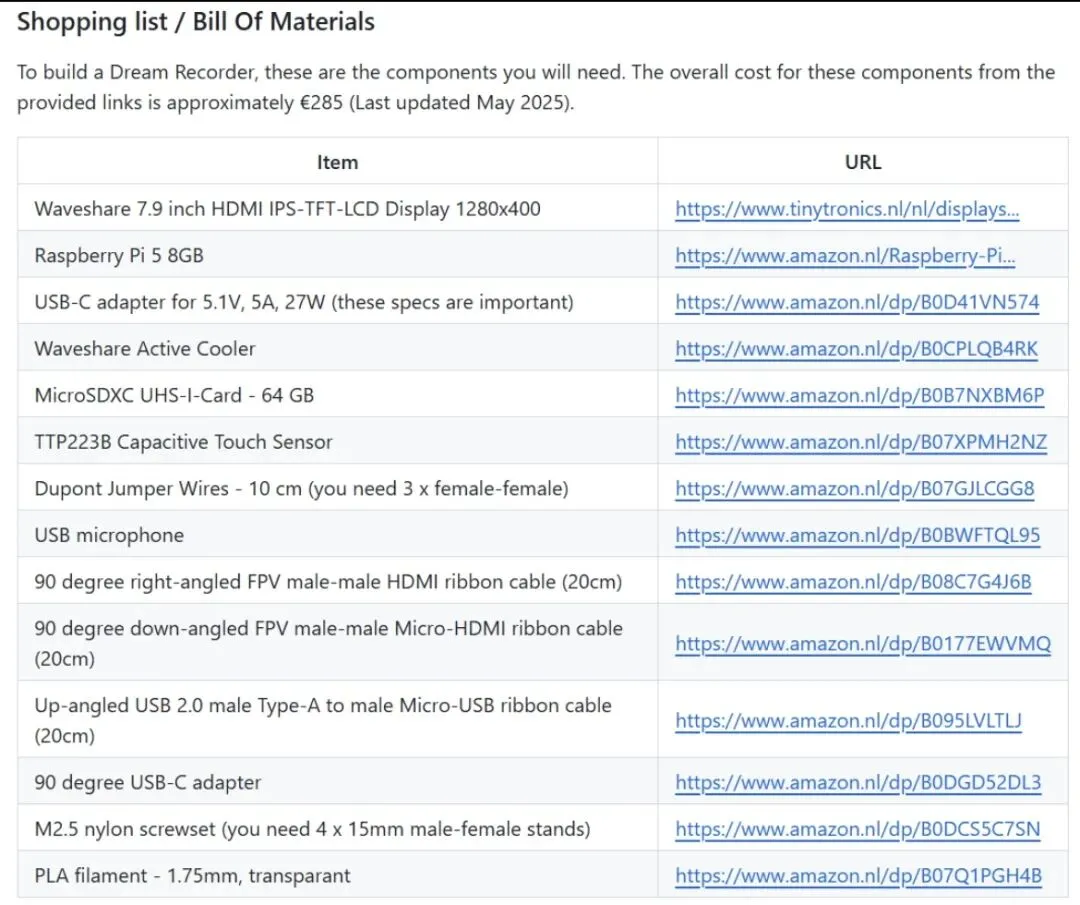Follow the Waveshare Active Cooler link B0CPLQB4RK
The width and height of the screenshot is (1080, 905).
856,349
